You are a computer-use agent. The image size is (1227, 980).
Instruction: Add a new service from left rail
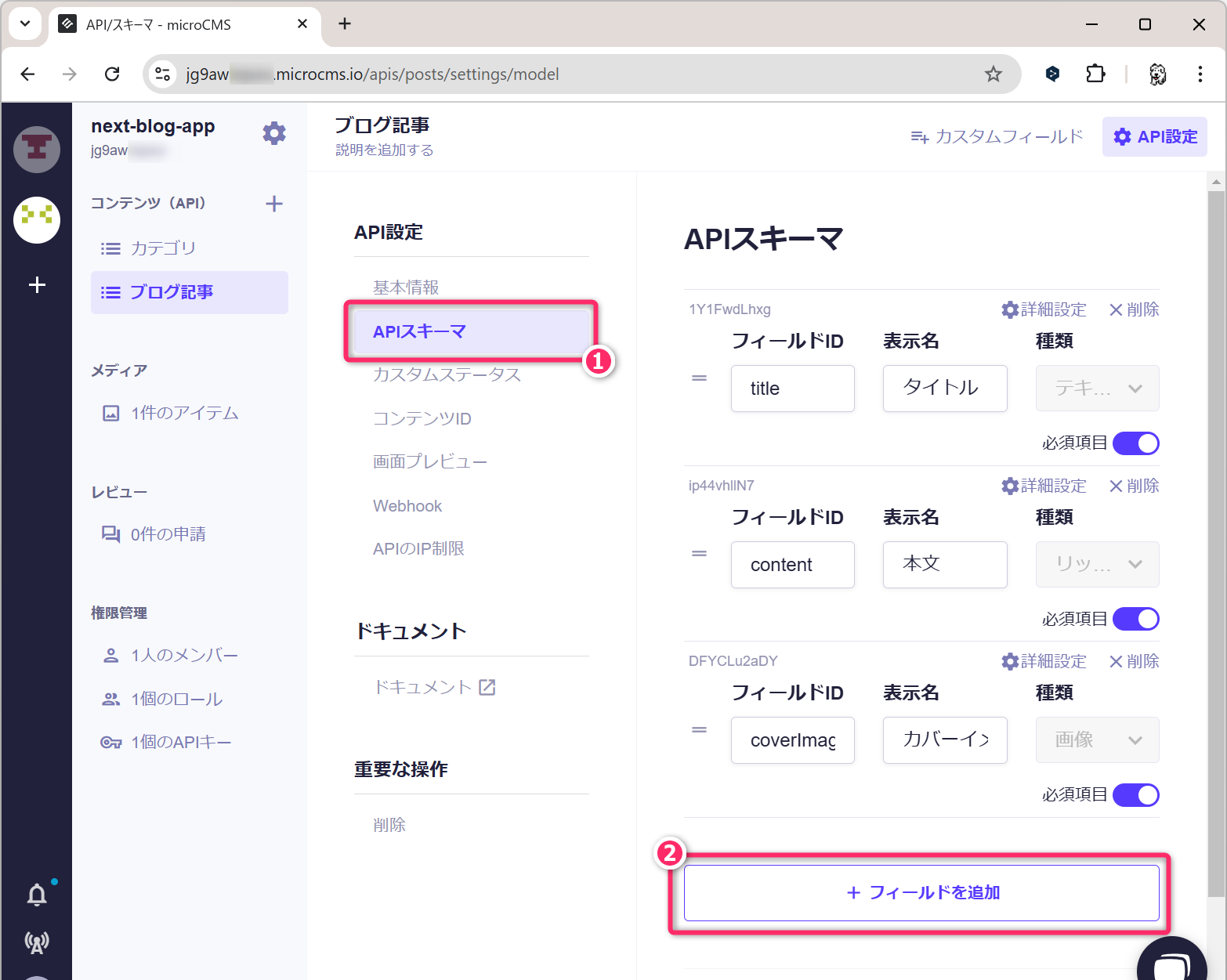37,285
